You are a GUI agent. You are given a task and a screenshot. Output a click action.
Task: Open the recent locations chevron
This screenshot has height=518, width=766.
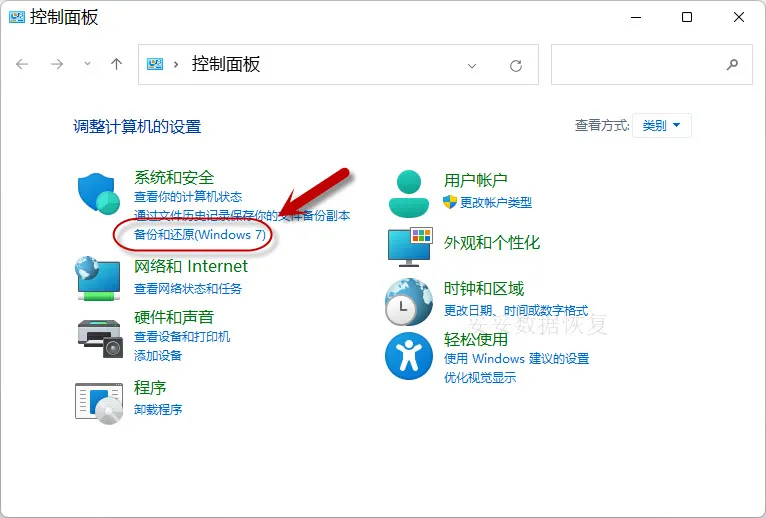88,65
